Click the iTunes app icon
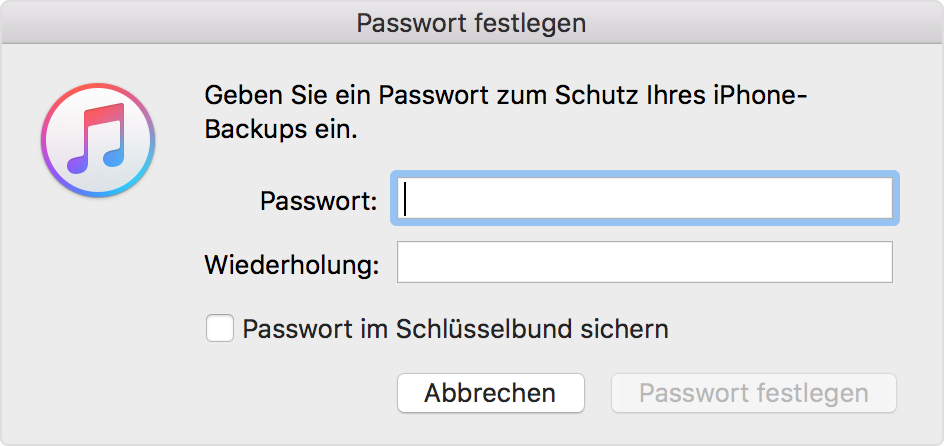This screenshot has height=446, width=944. [97, 139]
